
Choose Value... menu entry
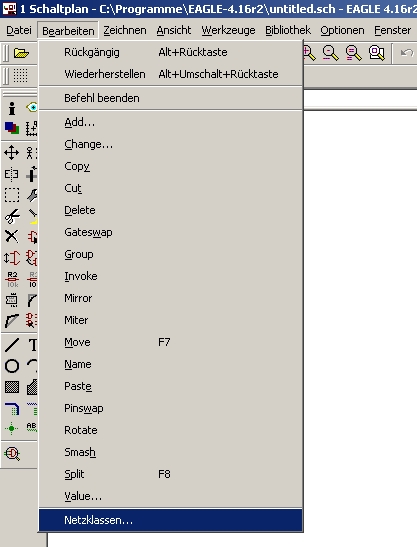point(171,496)
